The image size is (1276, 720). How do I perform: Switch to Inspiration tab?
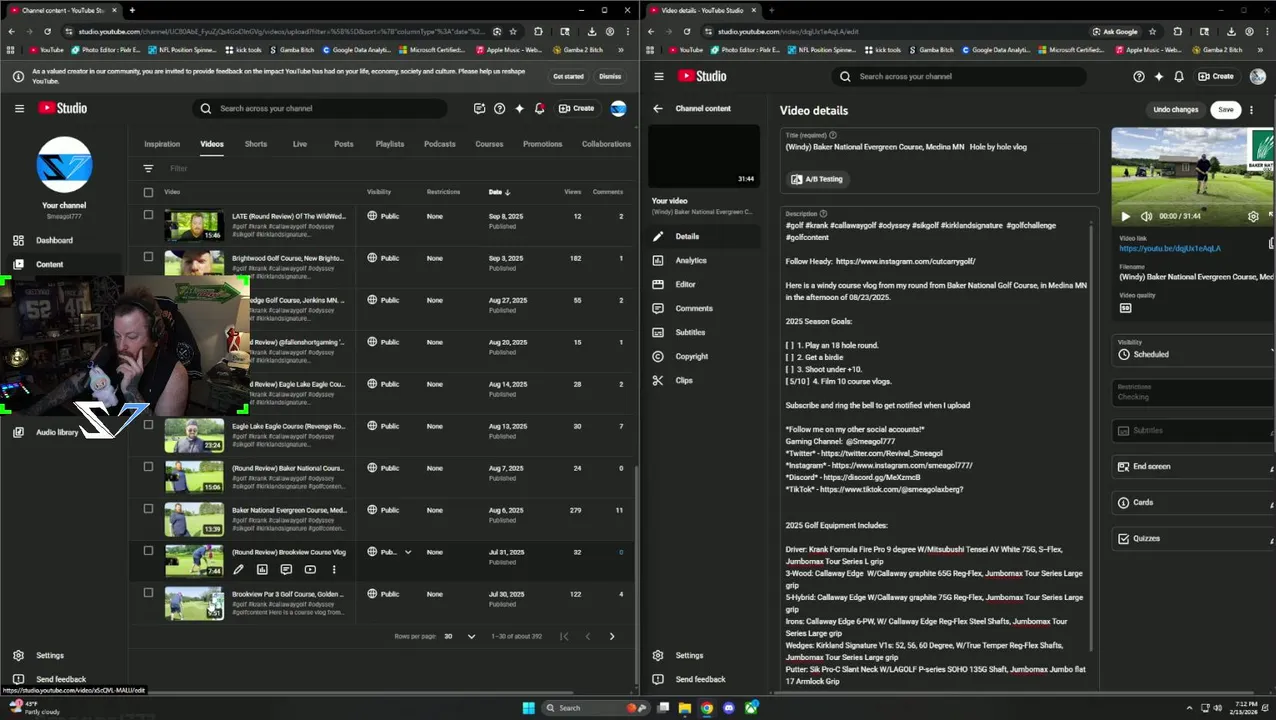click(162, 144)
